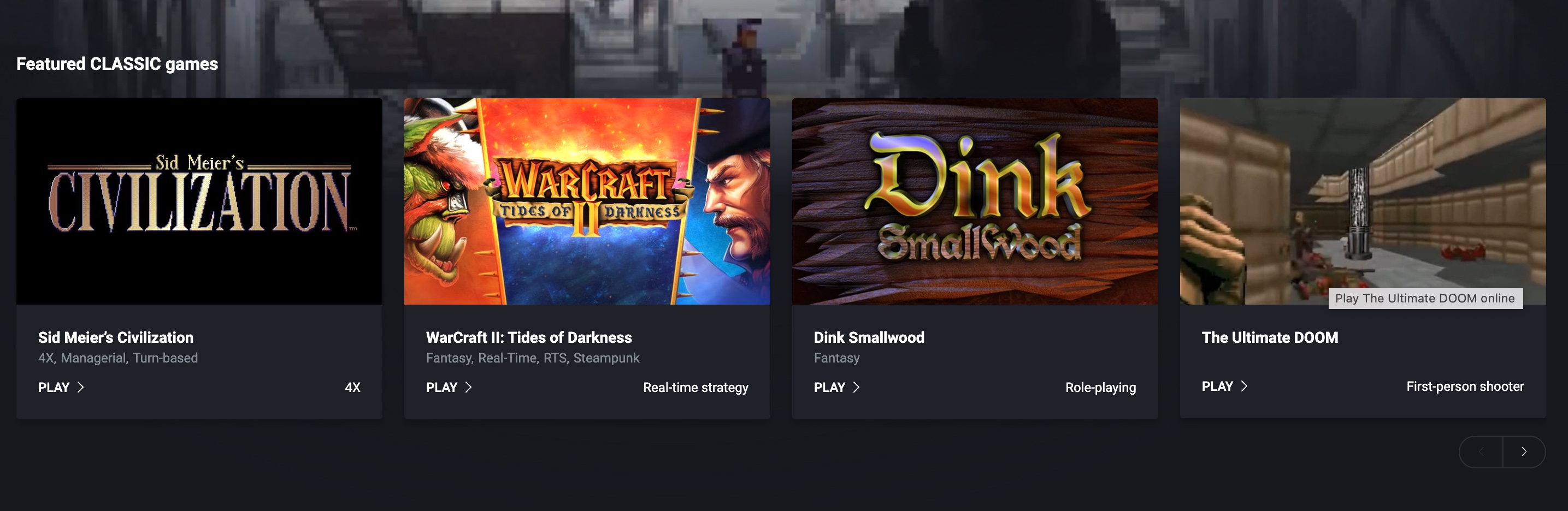Play Dink Smallwood
Viewport: 1568px width, 511px height.
[x=836, y=387]
